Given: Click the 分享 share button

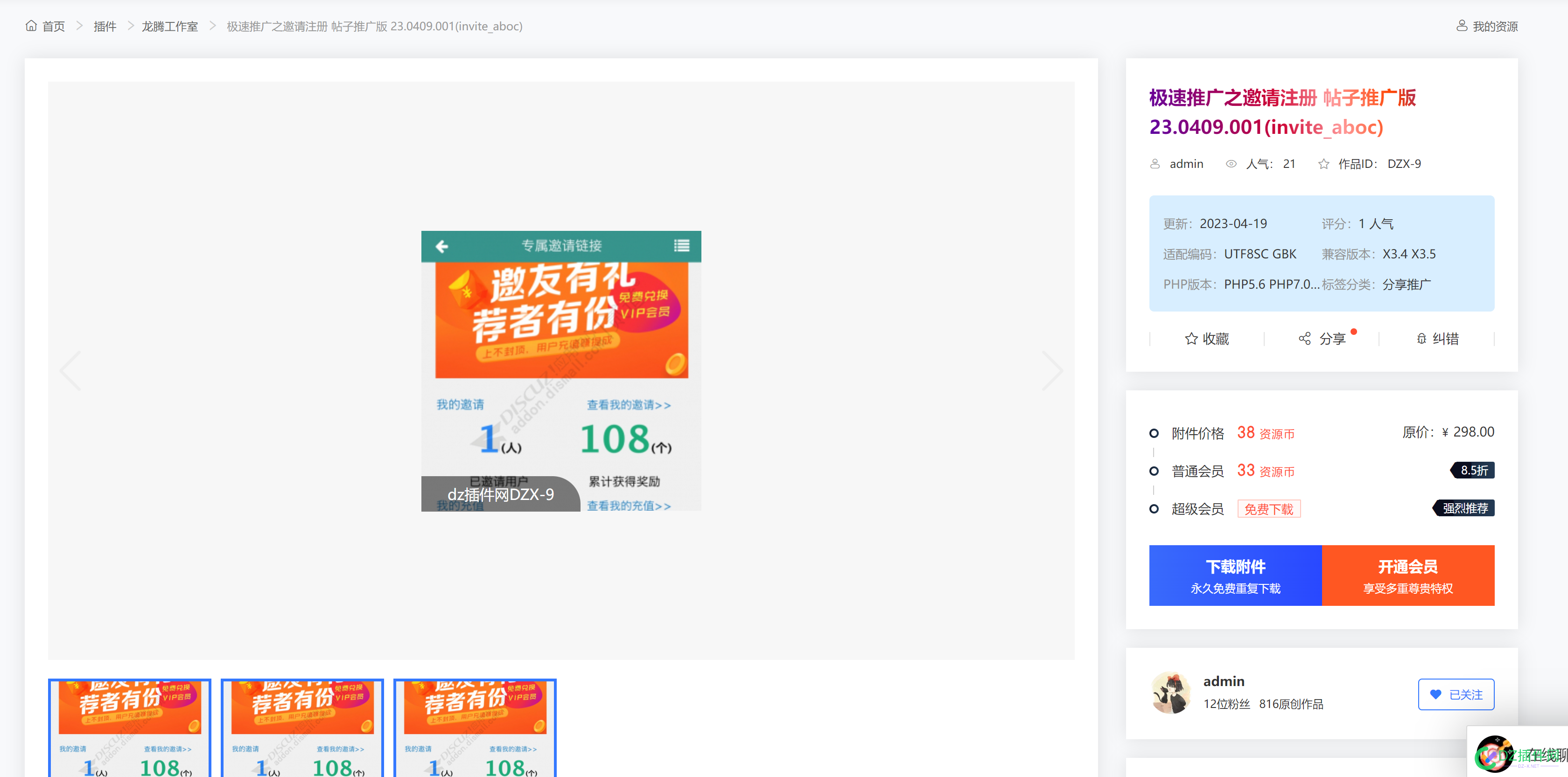Looking at the screenshot, I should point(1322,338).
